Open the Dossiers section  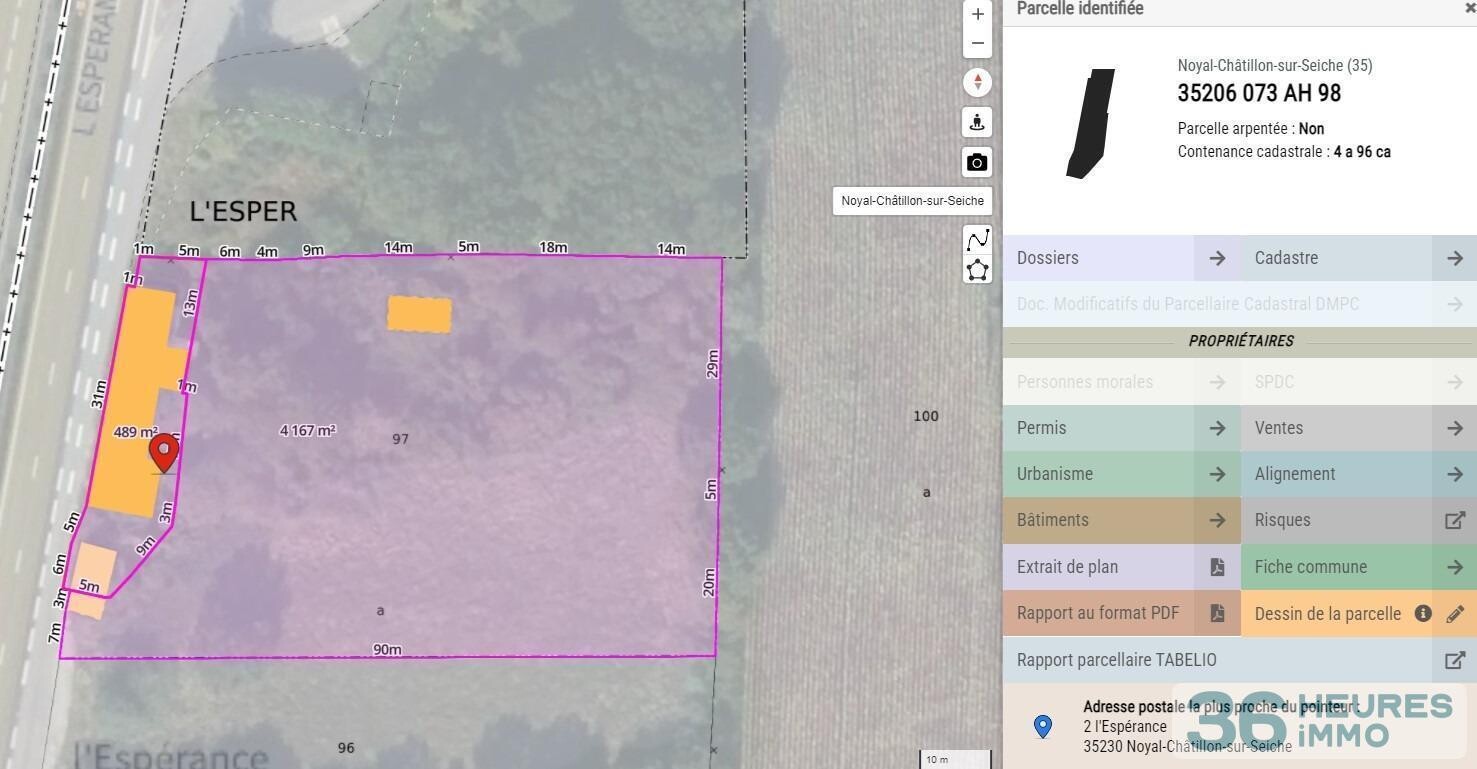(1121, 258)
